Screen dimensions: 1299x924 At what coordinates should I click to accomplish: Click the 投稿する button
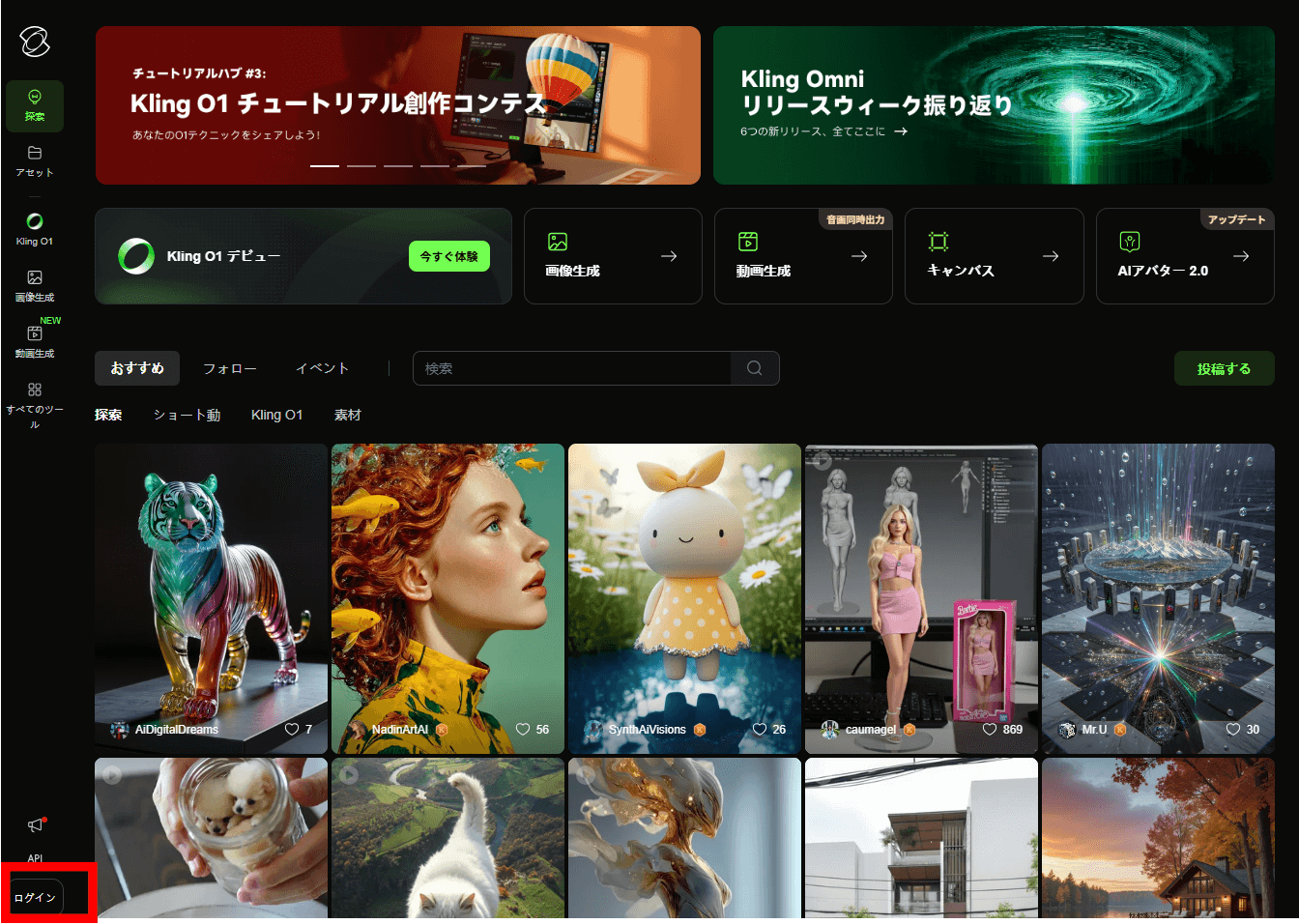coord(1224,368)
